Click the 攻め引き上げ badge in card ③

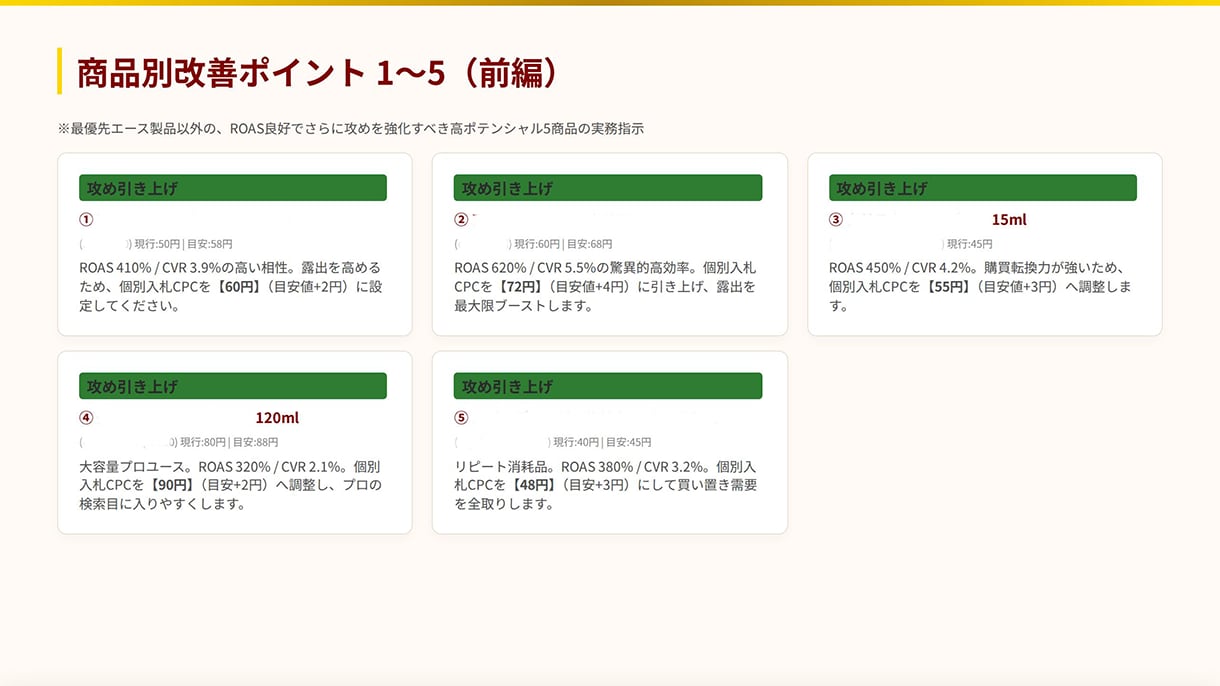click(x=983, y=188)
